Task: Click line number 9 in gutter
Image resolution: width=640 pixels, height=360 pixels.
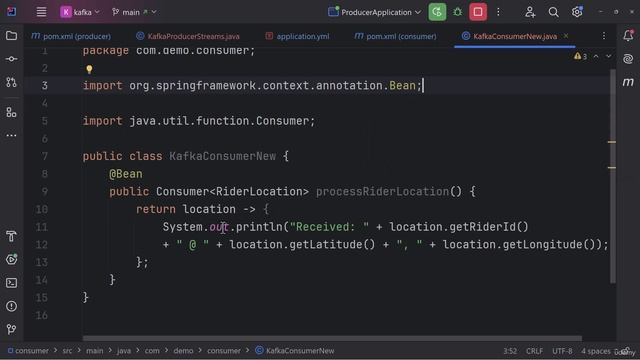Action: coord(44,191)
